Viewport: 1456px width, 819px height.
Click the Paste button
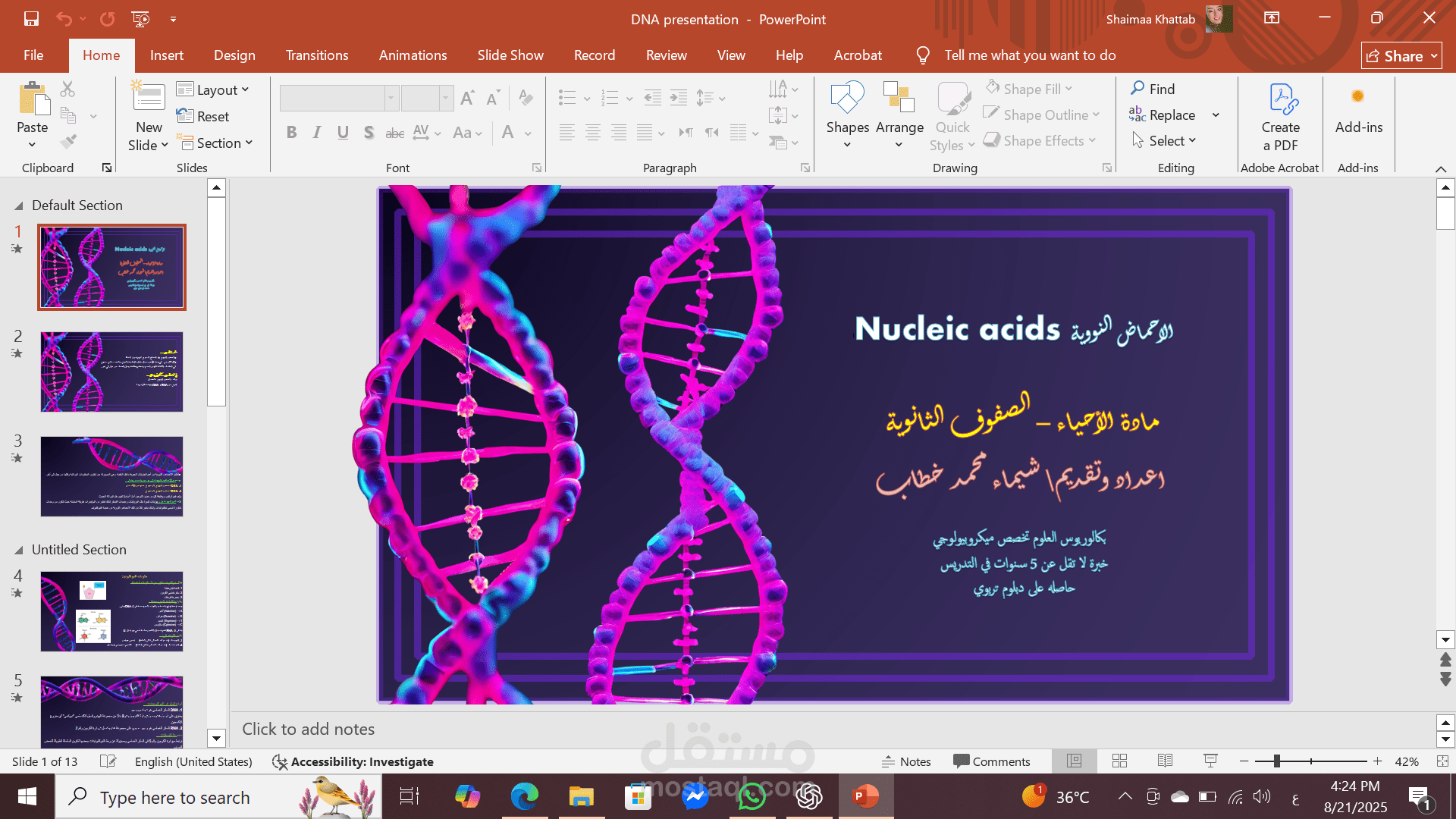pyautogui.click(x=33, y=116)
